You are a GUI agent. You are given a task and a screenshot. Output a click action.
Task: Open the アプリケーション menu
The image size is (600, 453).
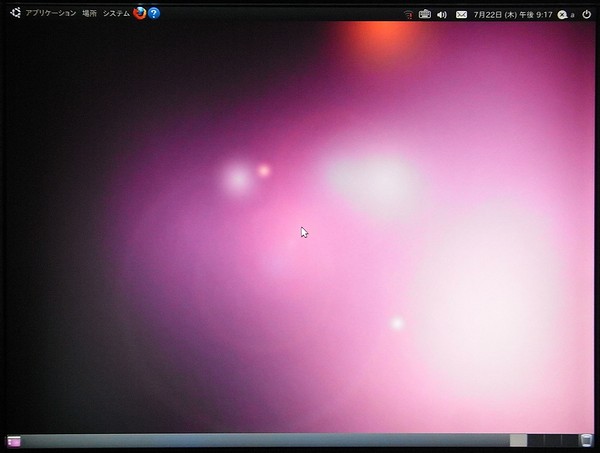tap(51, 13)
